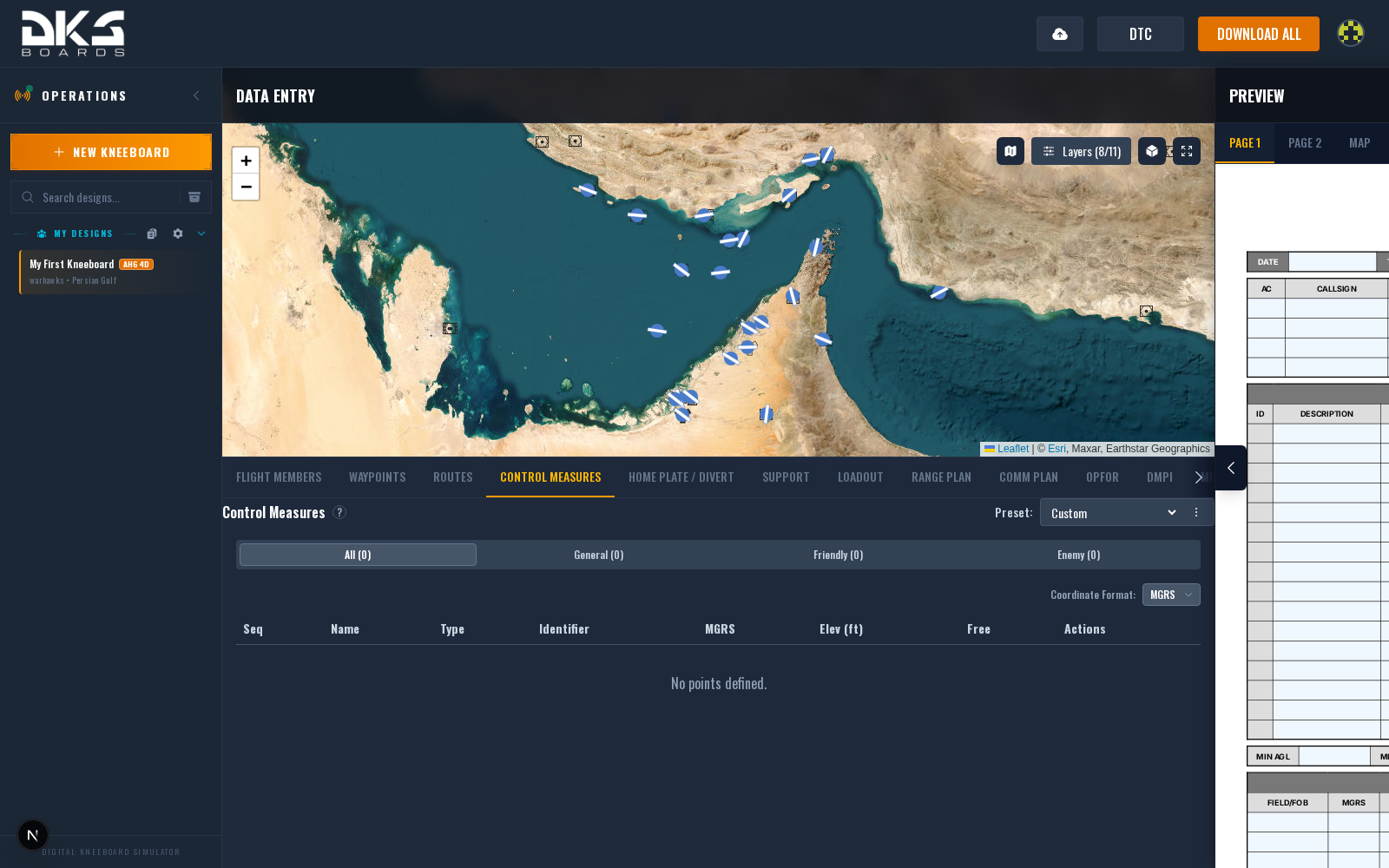Zoom out on the map

pos(246,187)
